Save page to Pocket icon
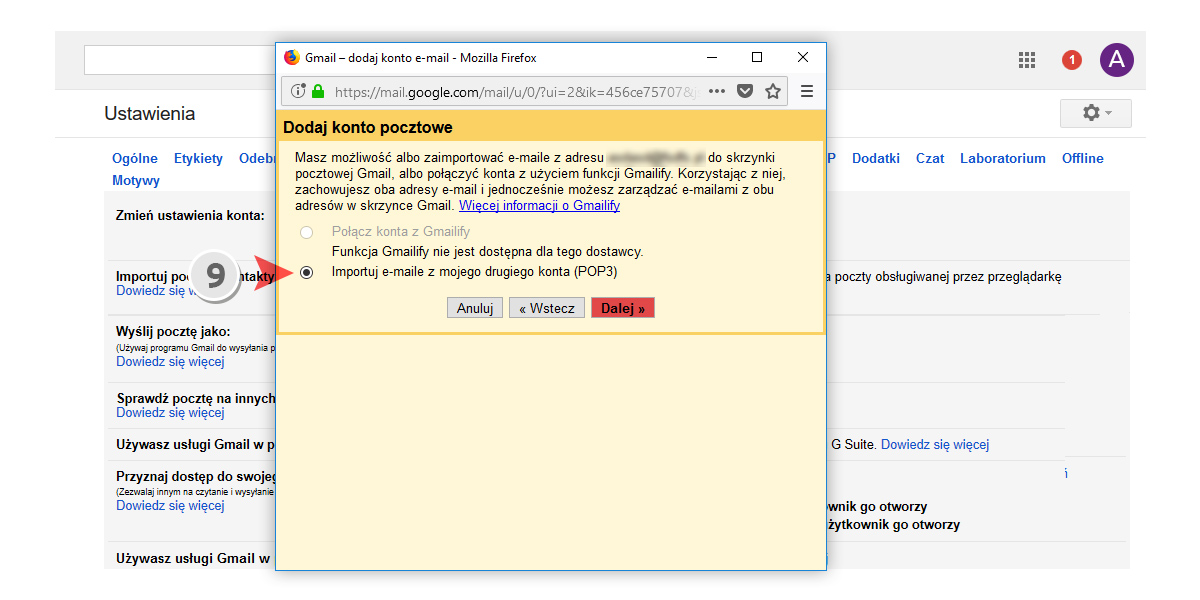 coord(745,91)
